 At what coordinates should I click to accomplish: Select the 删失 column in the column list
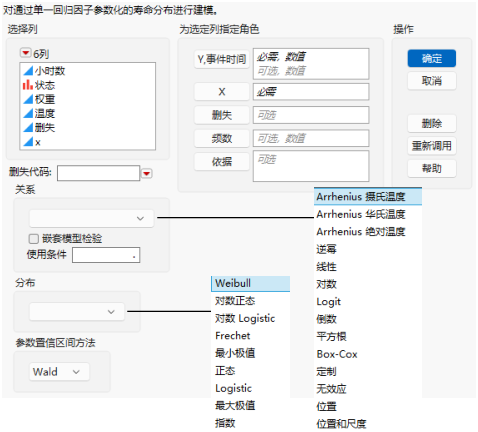[45, 127]
